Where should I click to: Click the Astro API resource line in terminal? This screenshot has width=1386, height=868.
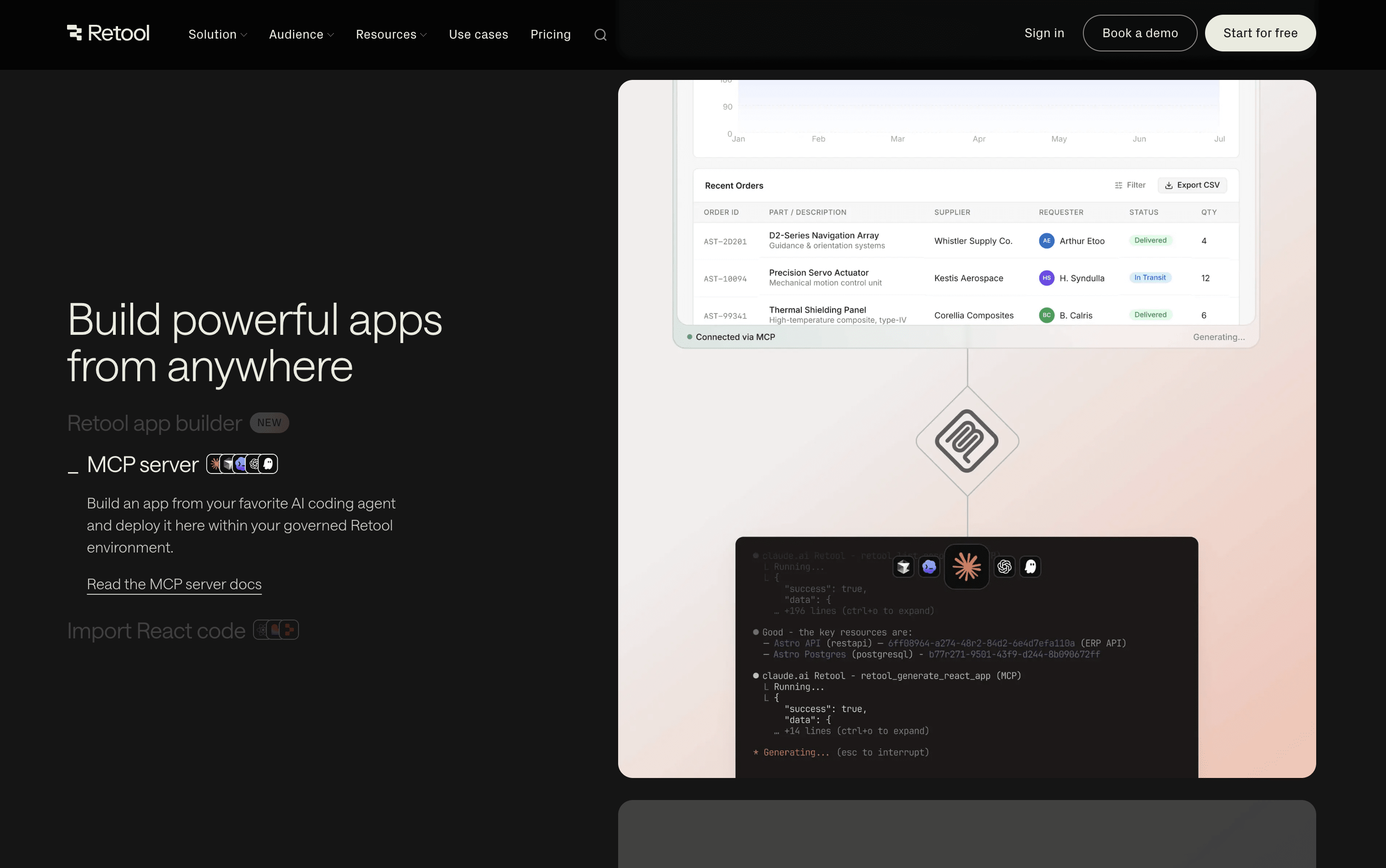(945, 643)
